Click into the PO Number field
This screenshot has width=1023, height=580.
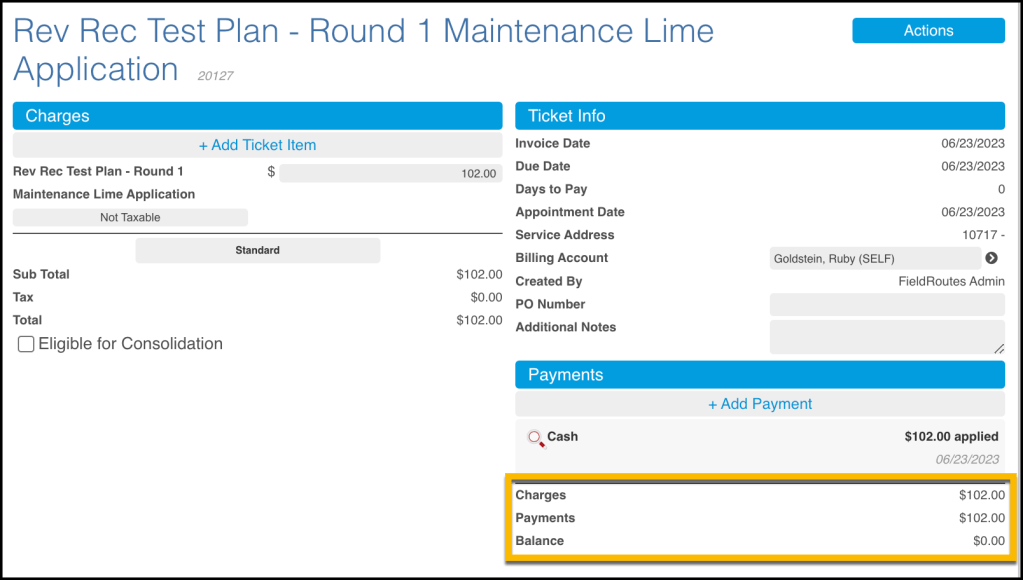[x=886, y=304]
